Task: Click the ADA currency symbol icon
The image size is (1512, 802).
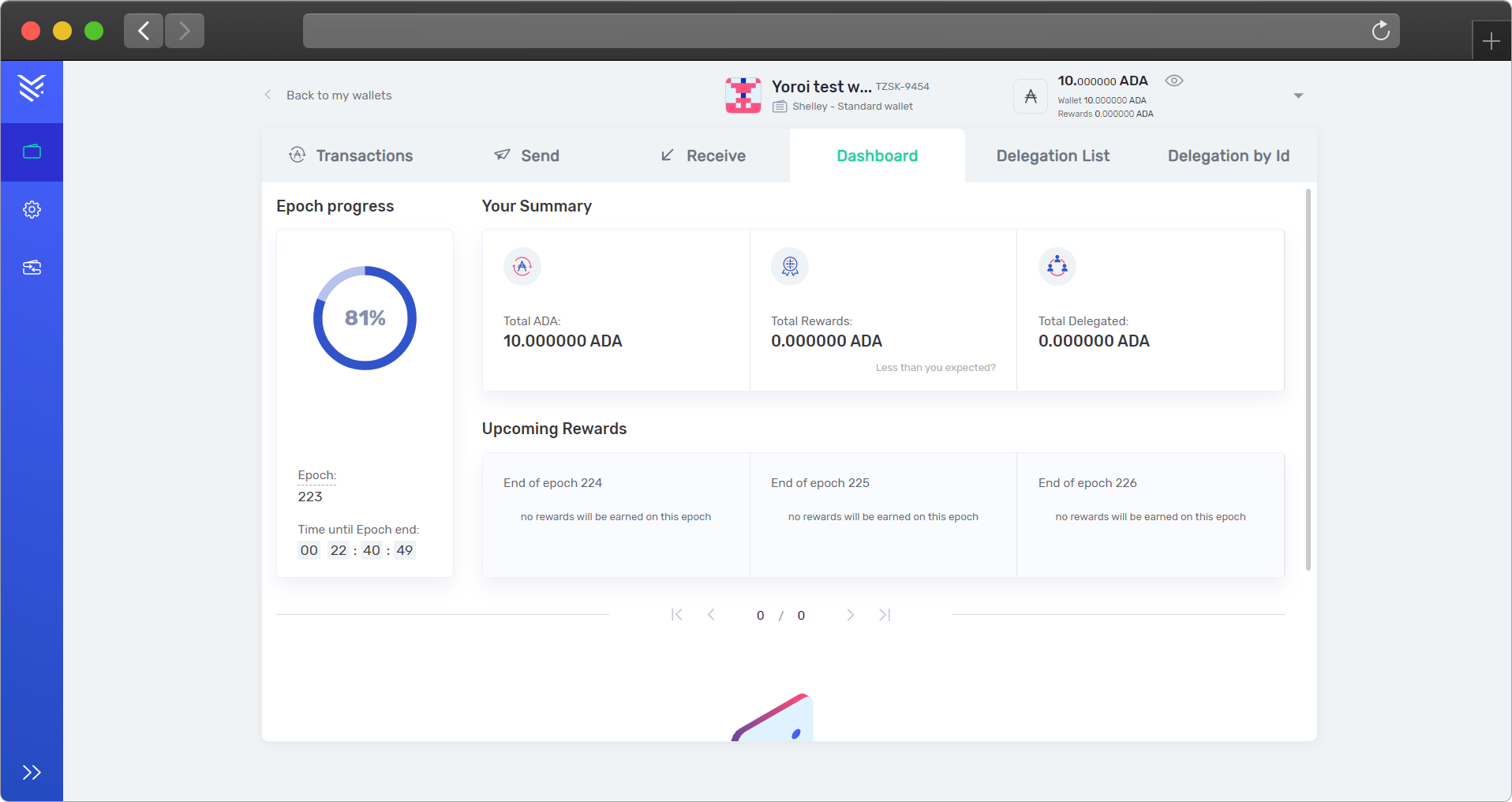Action: 1031,96
